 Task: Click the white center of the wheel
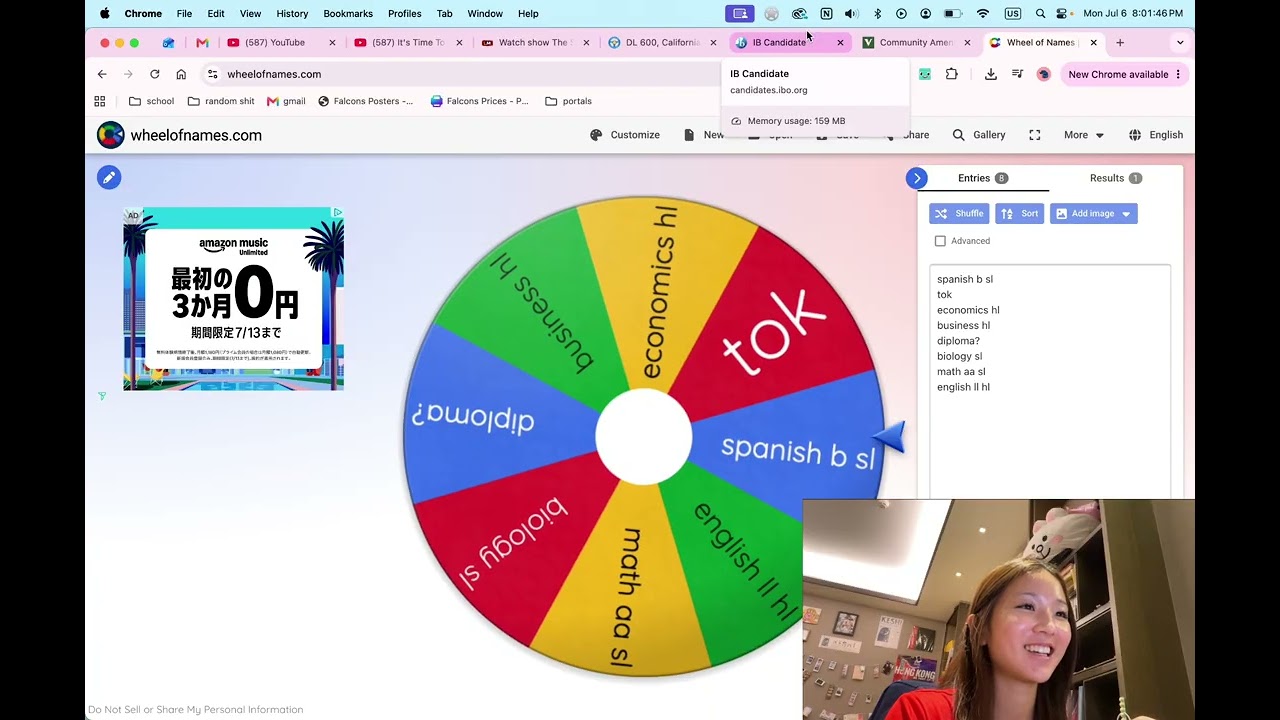tap(644, 438)
